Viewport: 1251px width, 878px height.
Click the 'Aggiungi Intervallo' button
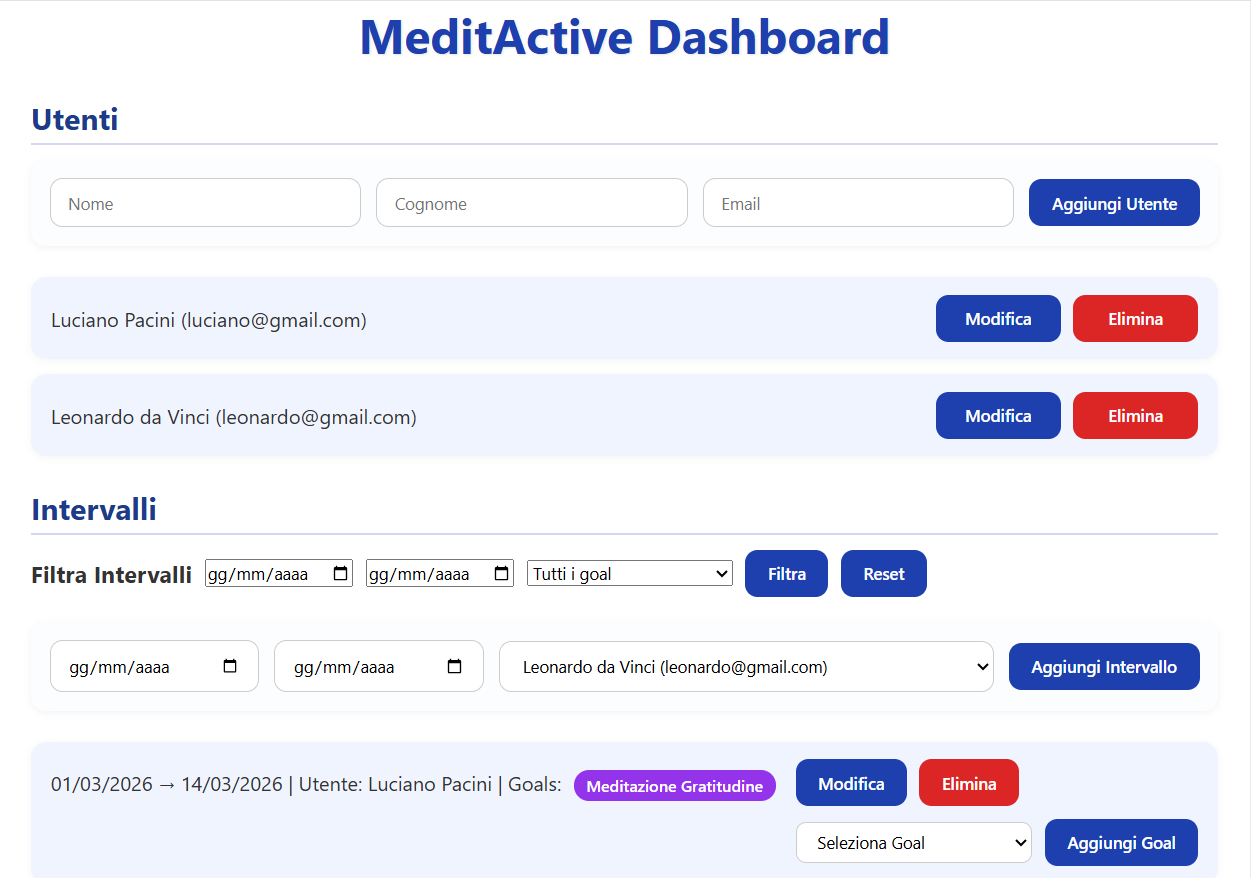point(1104,666)
